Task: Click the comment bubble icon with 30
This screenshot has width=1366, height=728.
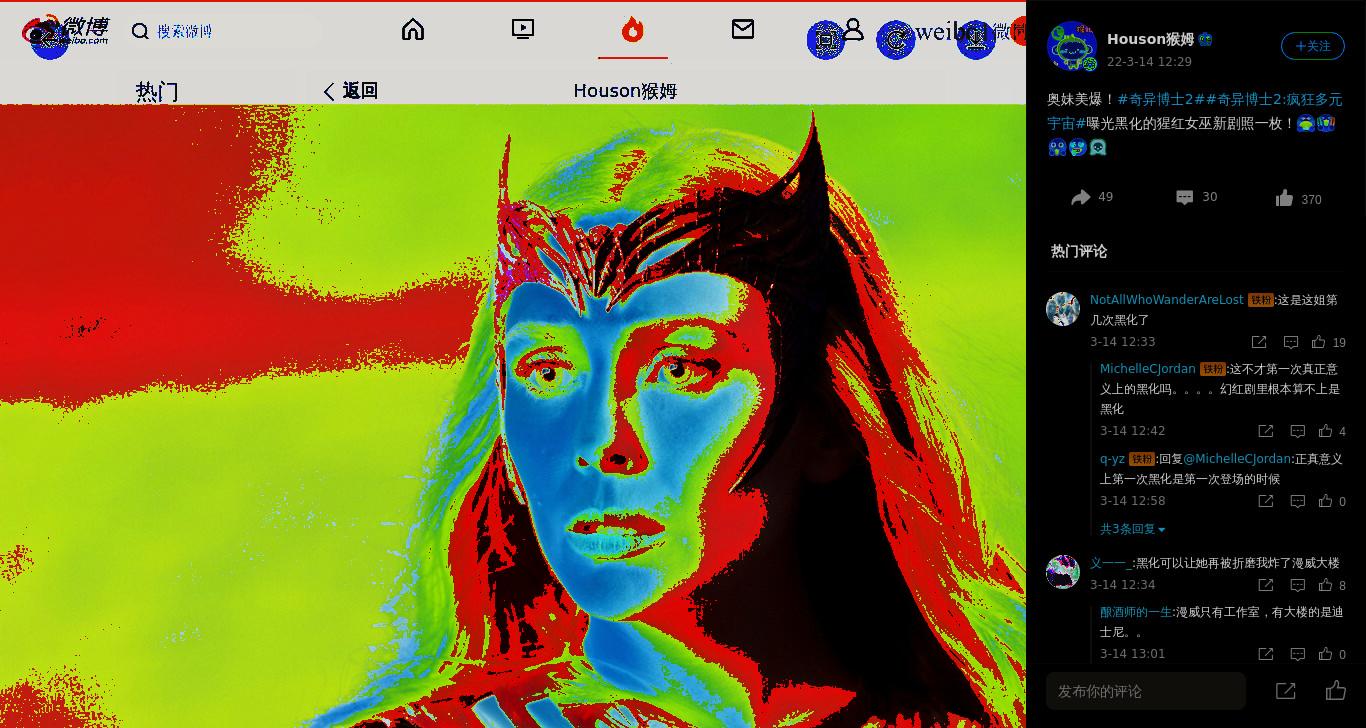Action: pos(1185,198)
